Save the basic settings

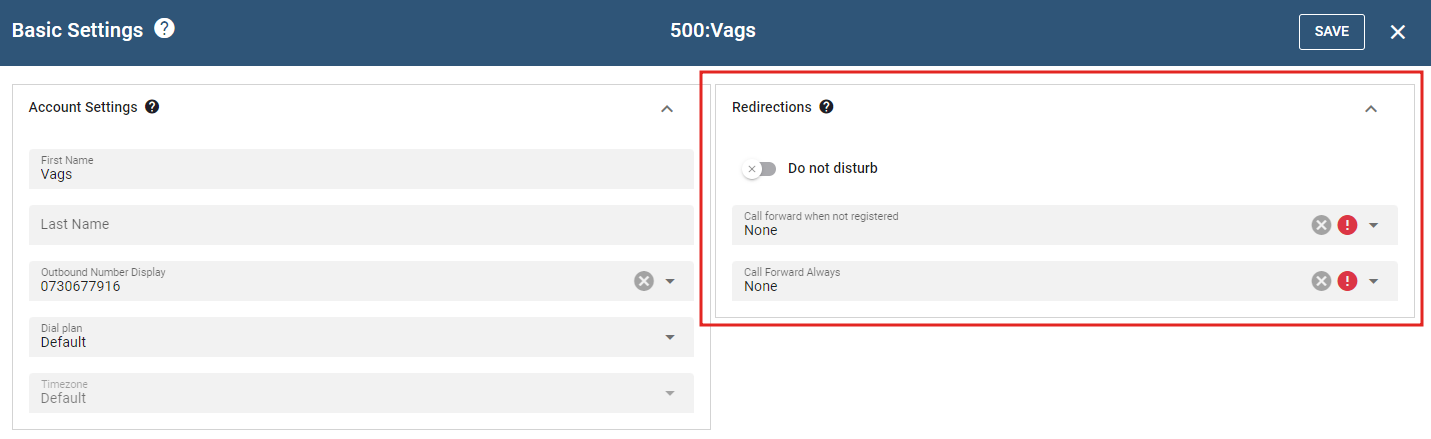[x=1331, y=32]
